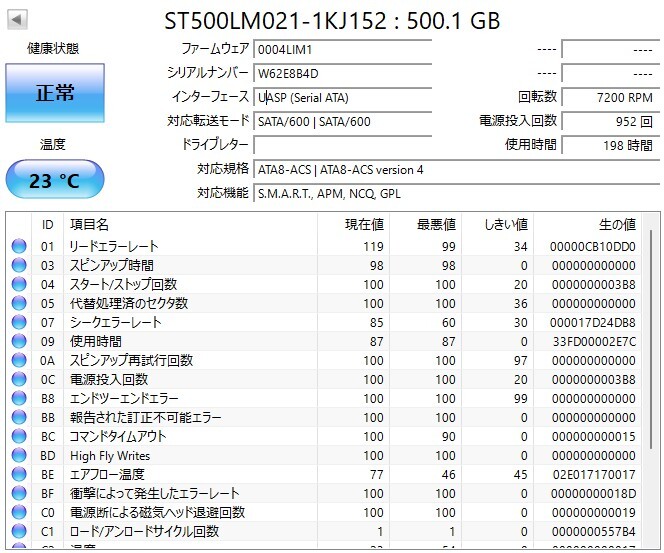Select the ATA8-ACS version 4 standard field

(x=456, y=169)
